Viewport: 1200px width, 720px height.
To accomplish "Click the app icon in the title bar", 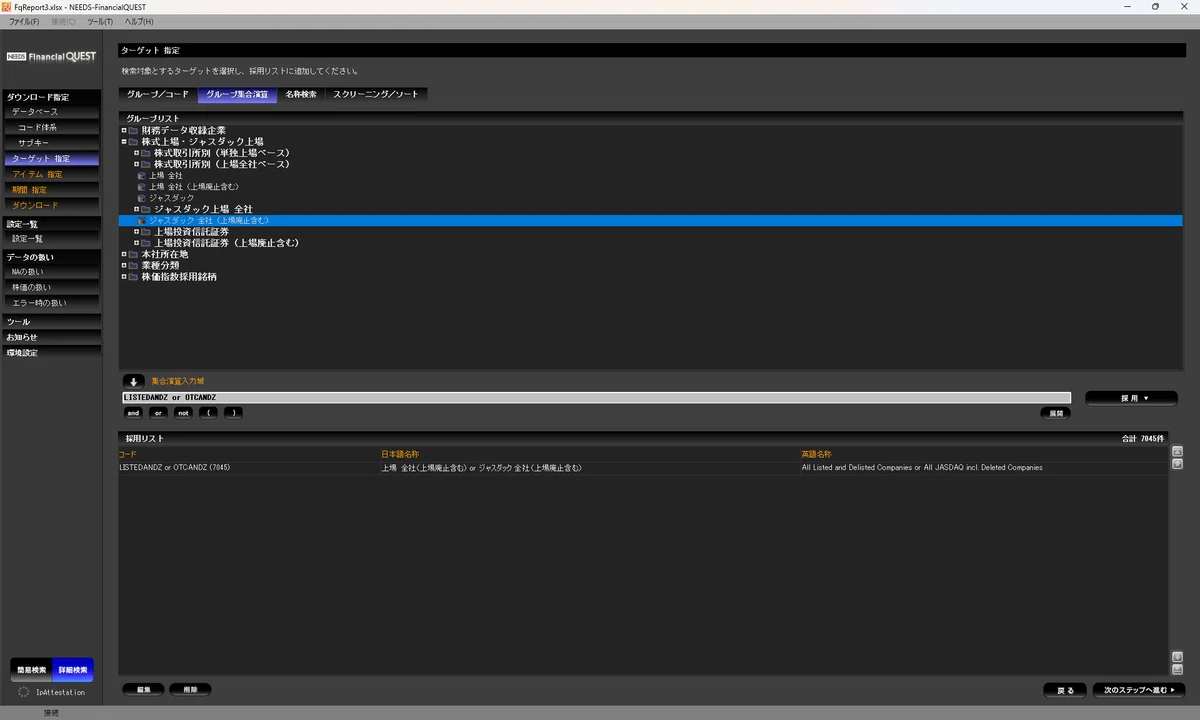I will (x=7, y=6).
